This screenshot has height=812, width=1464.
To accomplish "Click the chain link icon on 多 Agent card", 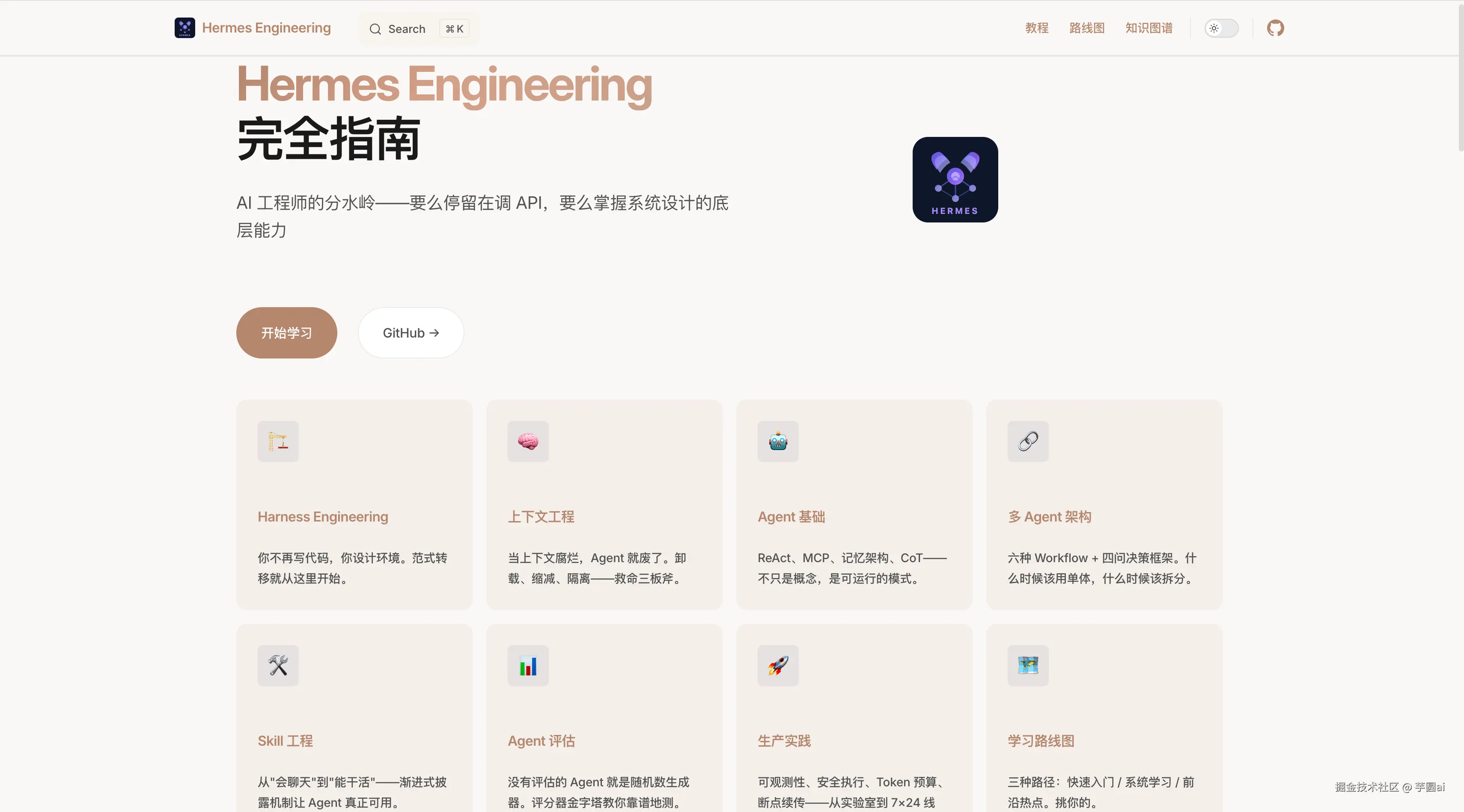I will tap(1028, 441).
